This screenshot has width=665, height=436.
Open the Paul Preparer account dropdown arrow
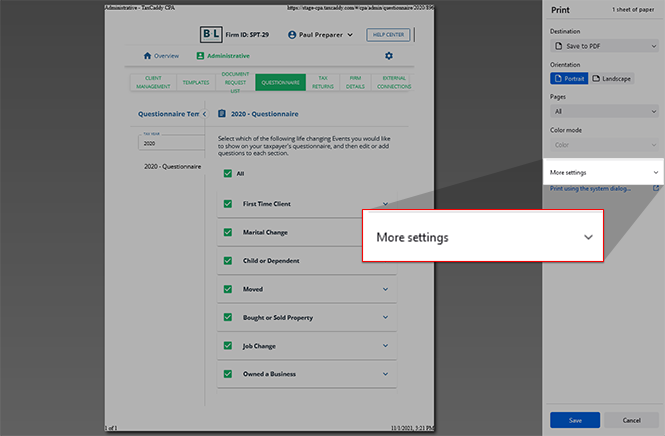coord(350,35)
